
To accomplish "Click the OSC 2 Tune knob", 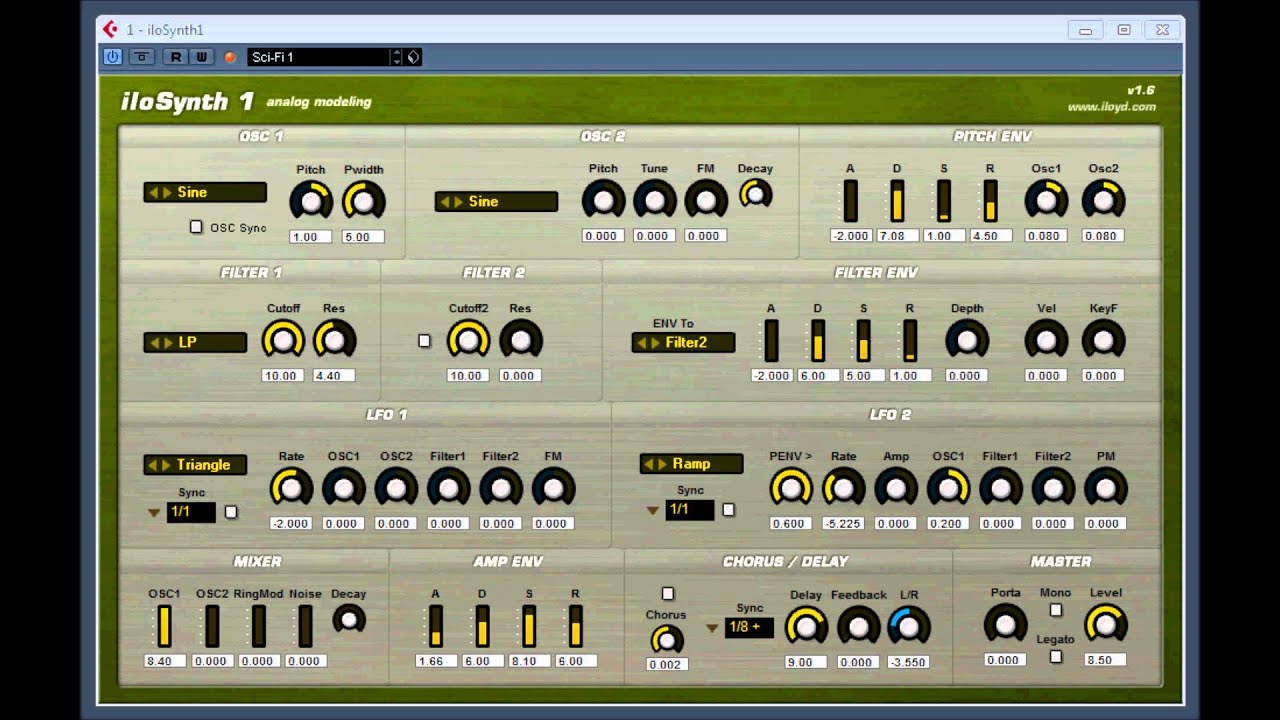I will (x=655, y=201).
